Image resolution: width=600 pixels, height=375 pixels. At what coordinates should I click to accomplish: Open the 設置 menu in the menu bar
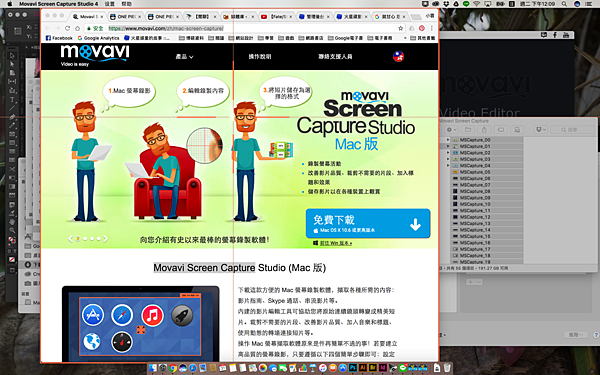coord(110,4)
